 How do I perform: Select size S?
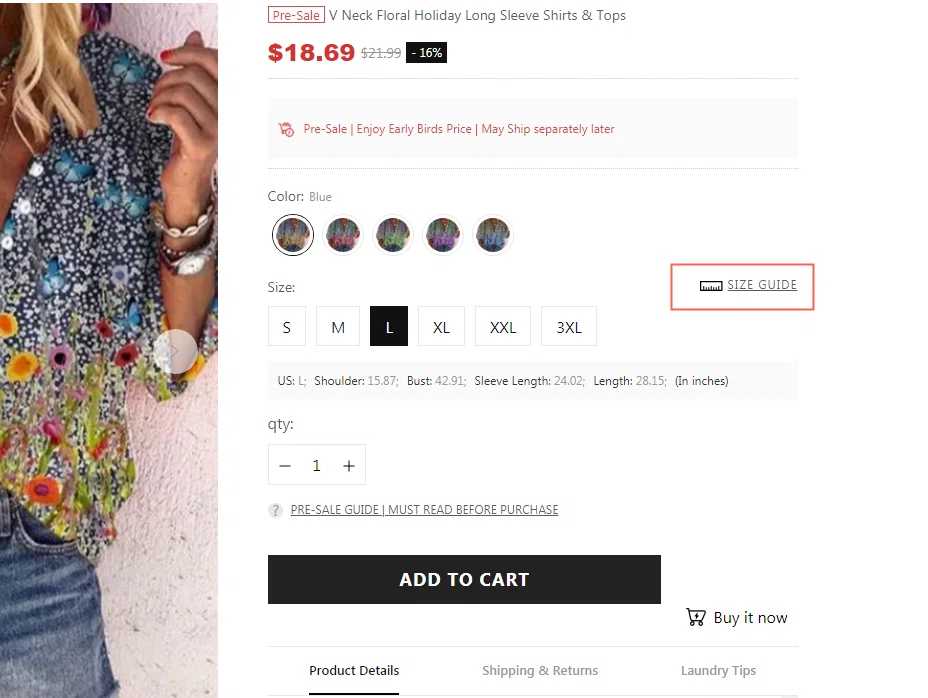287,327
